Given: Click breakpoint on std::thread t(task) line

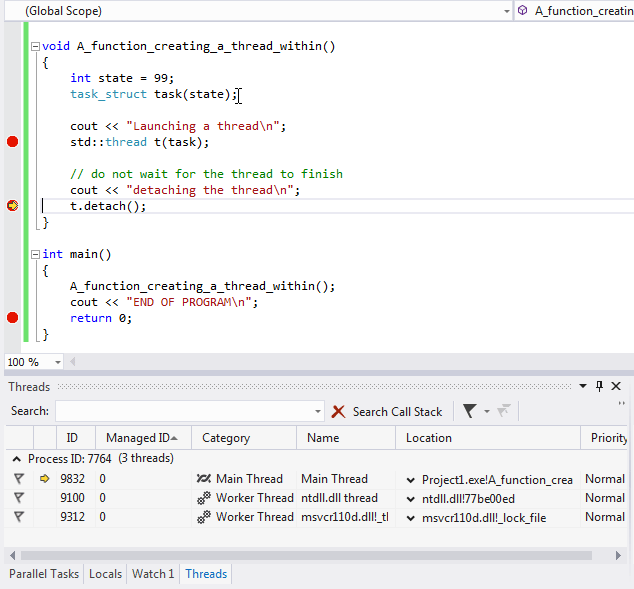Looking at the screenshot, I should pyautogui.click(x=13, y=142).
